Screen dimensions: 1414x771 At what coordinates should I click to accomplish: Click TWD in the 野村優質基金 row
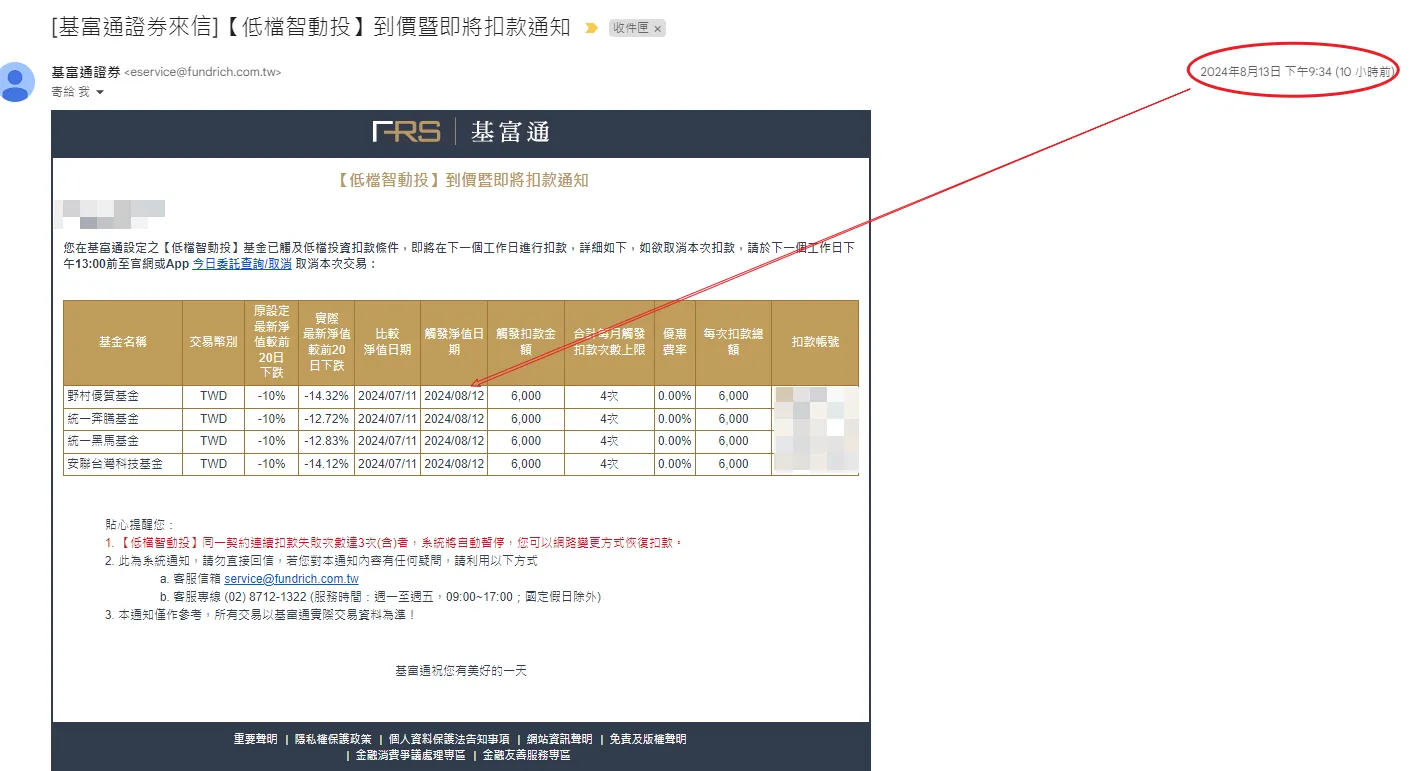click(x=213, y=396)
